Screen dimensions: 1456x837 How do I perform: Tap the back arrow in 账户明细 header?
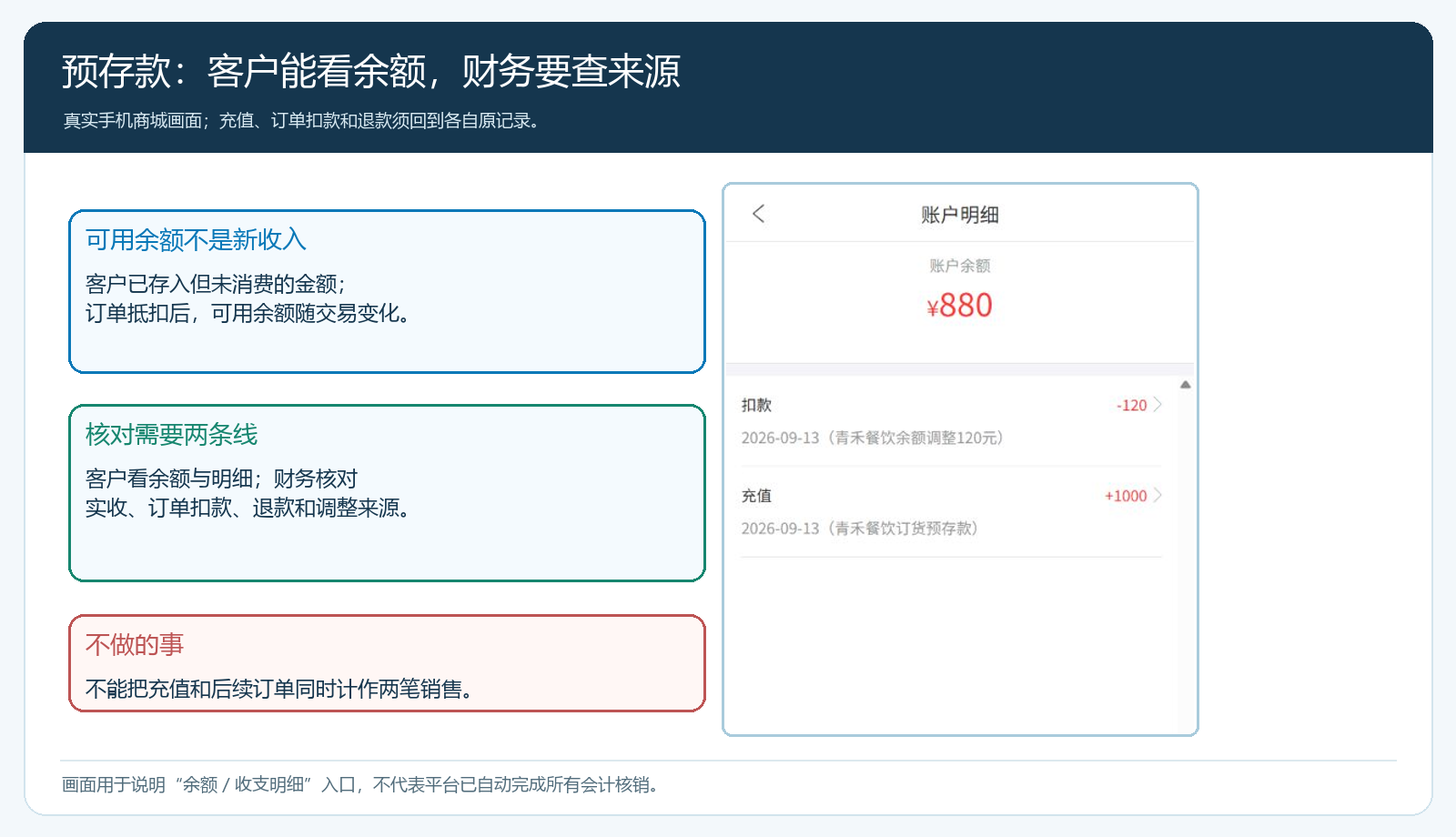(759, 214)
